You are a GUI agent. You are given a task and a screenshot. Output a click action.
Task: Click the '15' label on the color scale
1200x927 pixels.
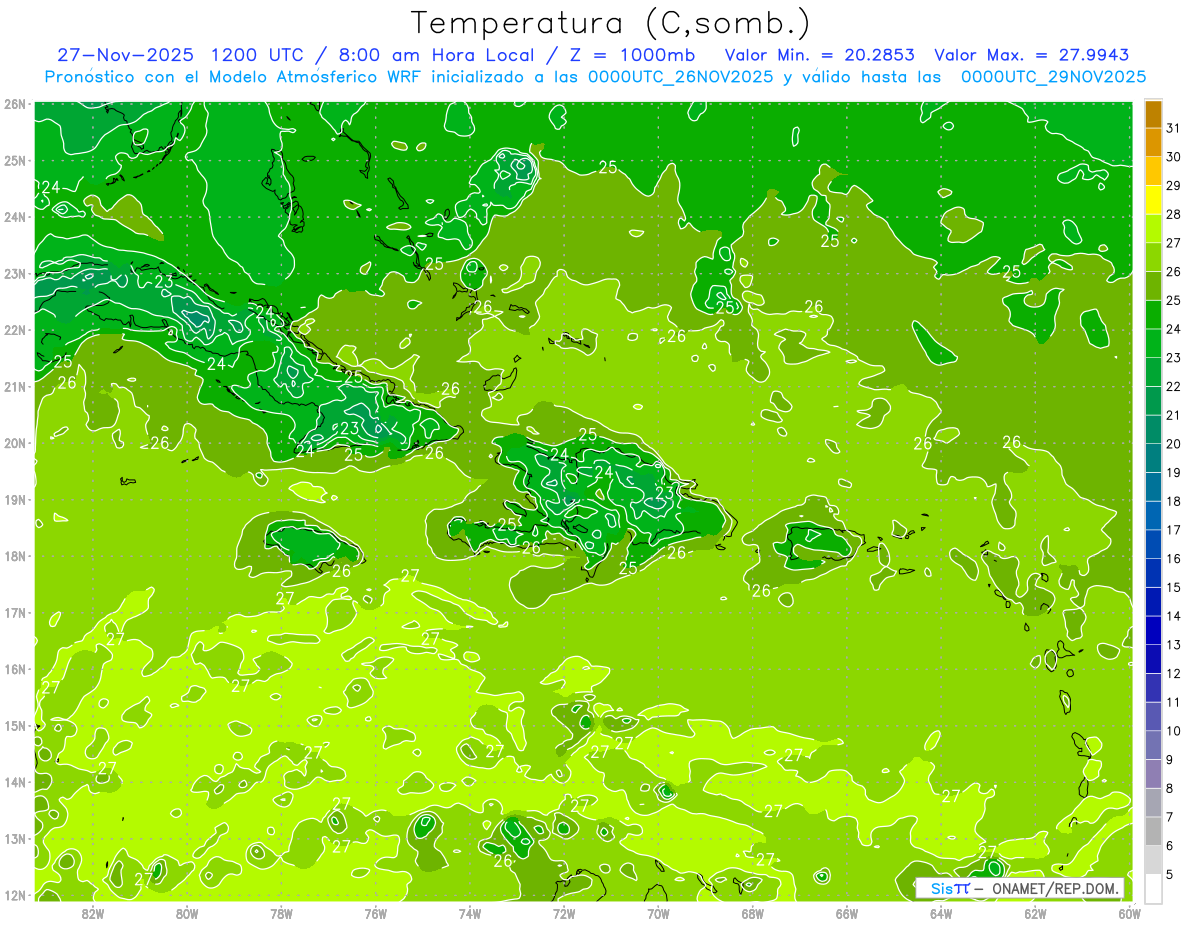click(x=1173, y=587)
